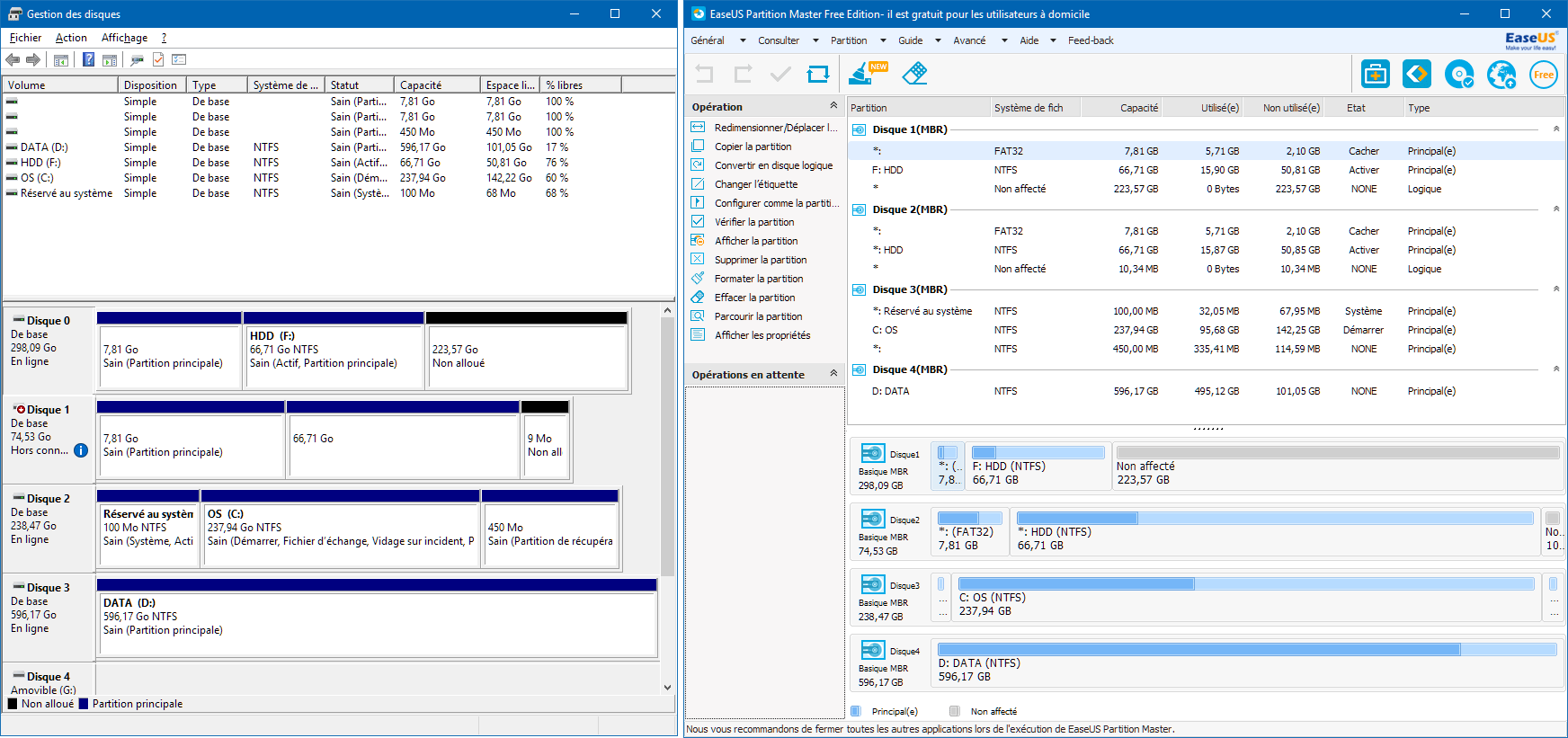Click the EaseUS logo in the menu bar
Screen dimensions: 1568x738
1531,40
